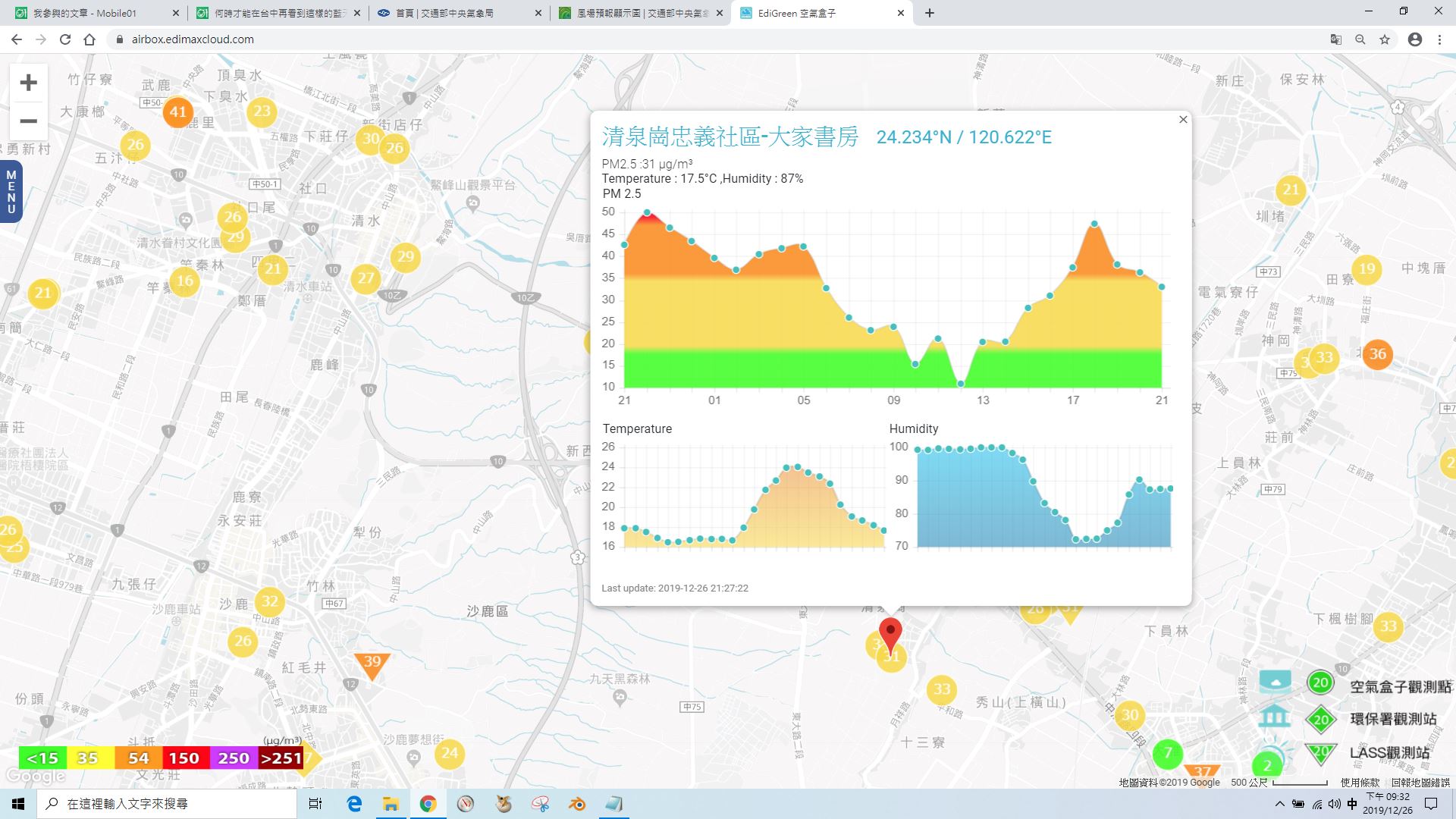
Task: Go back to previous page
Action: 17,39
